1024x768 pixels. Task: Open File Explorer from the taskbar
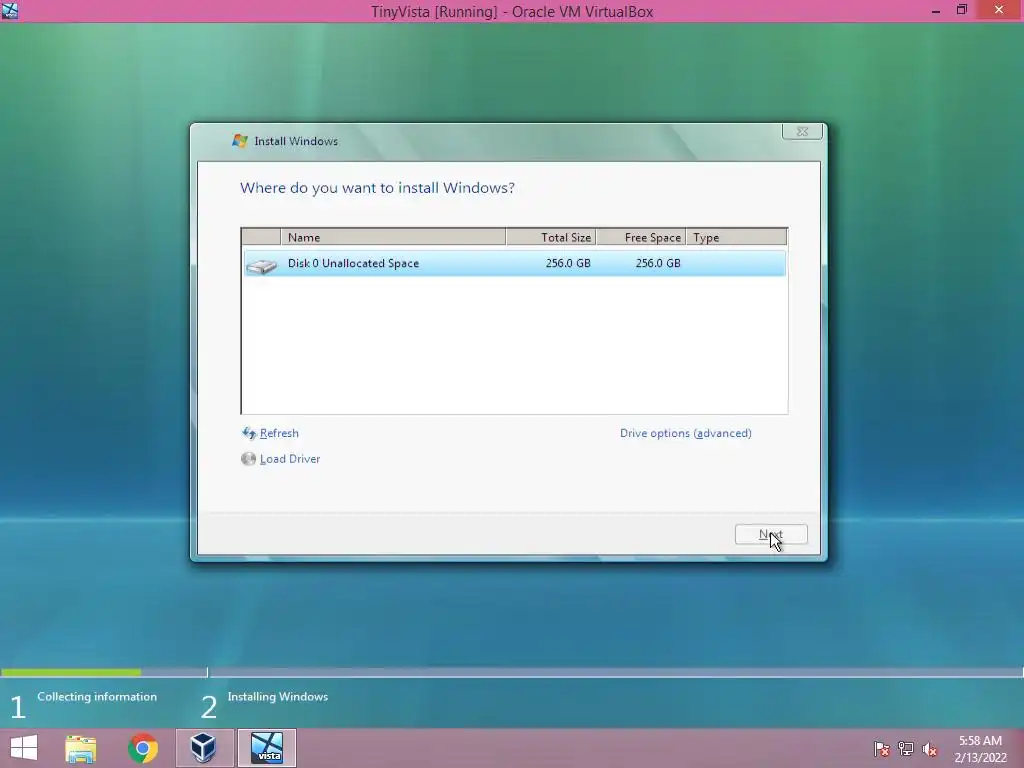[x=81, y=748]
